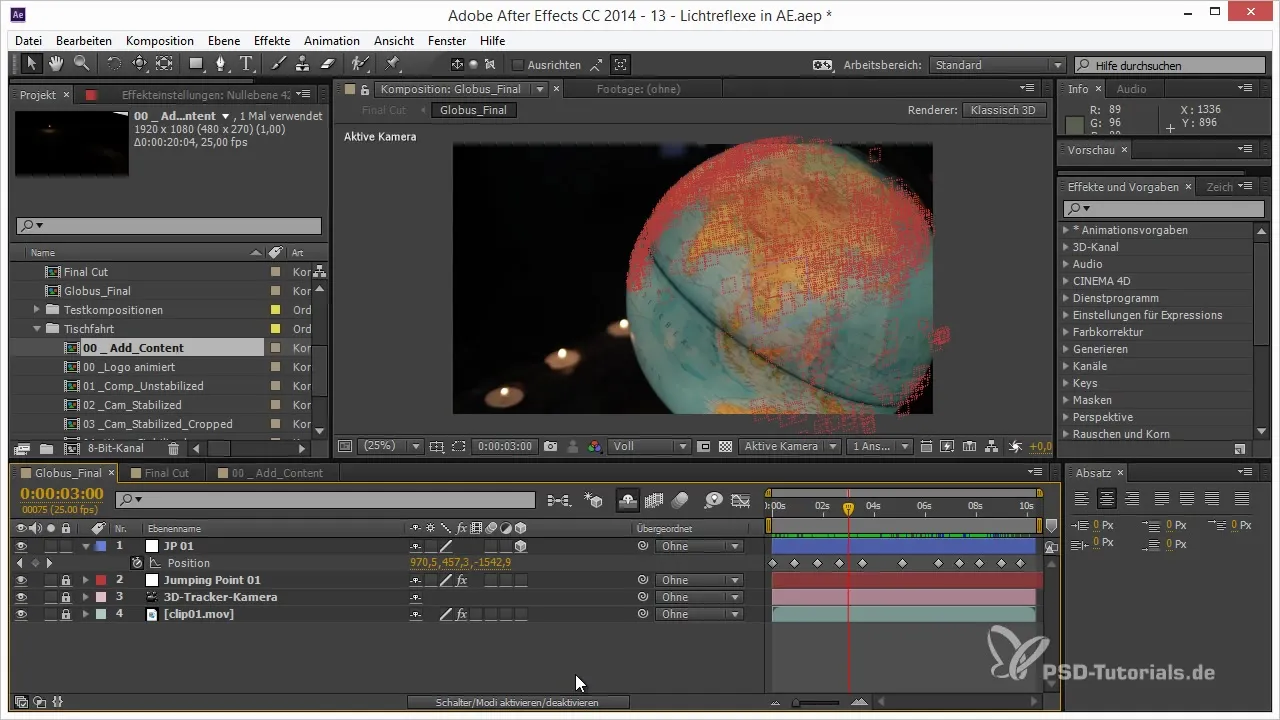Open the Voll resolution dropdown

click(x=650, y=447)
